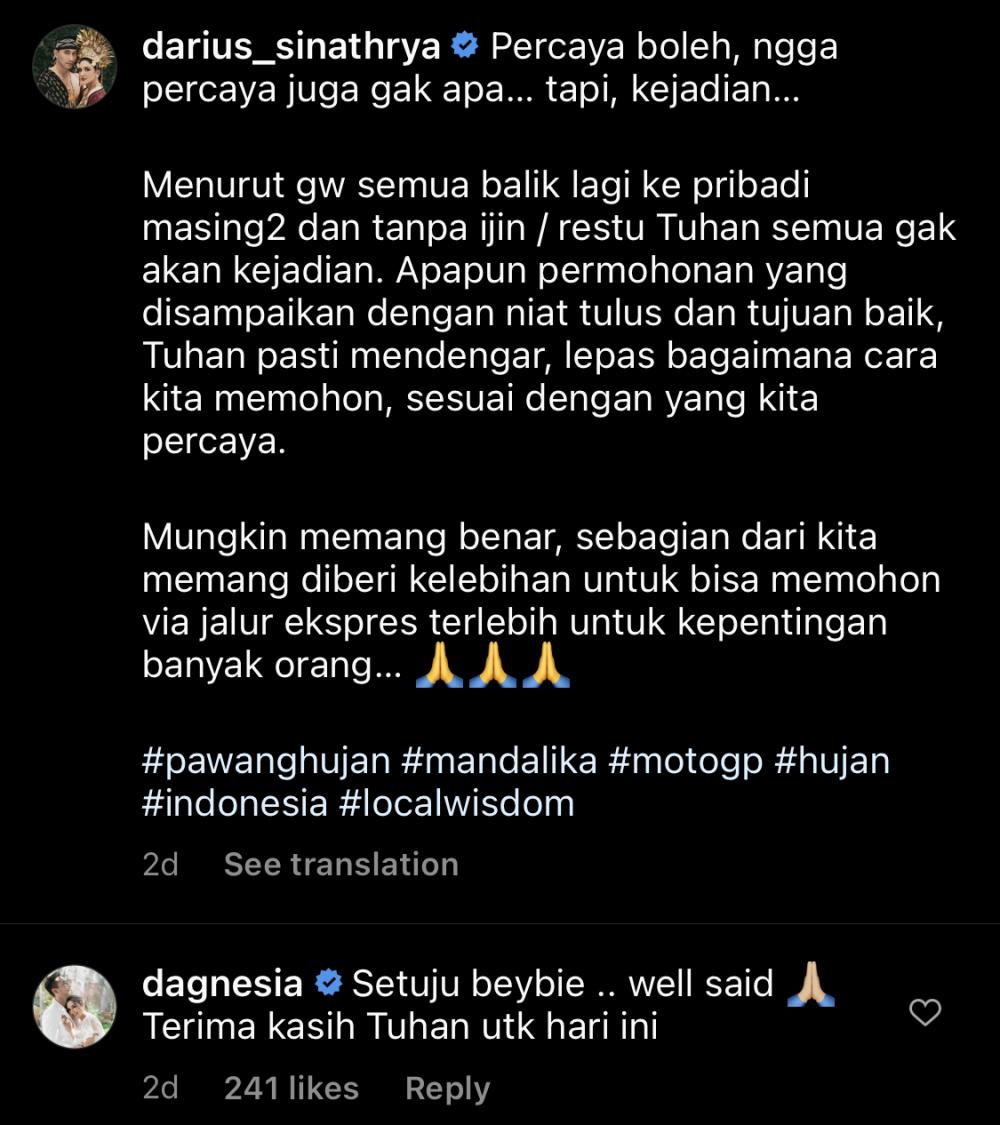Tap the praying hands emojis in the caption
Image resolution: width=1000 pixels, height=1125 pixels.
pyautogui.click(x=493, y=665)
